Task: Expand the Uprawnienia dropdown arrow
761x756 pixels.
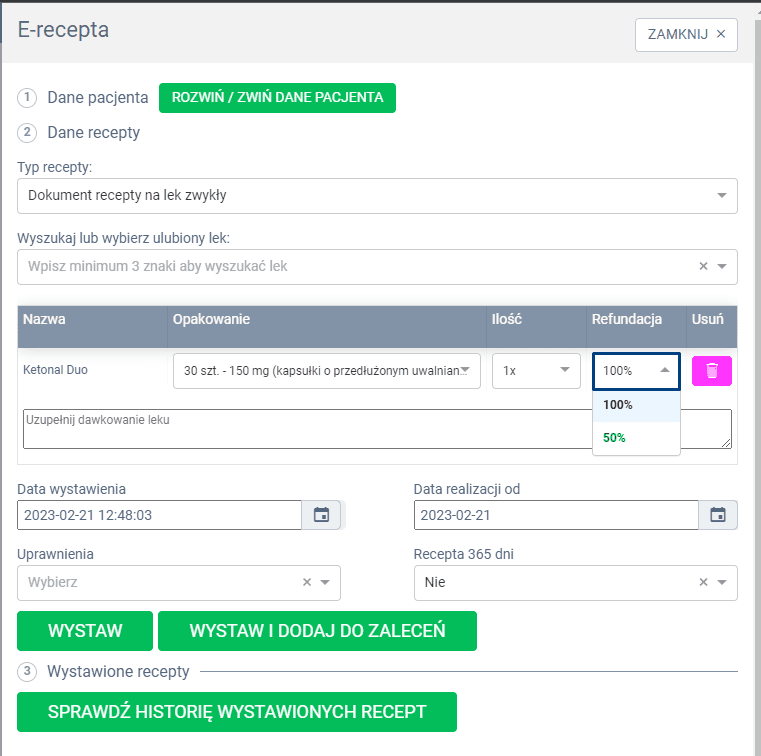Action: click(x=325, y=582)
